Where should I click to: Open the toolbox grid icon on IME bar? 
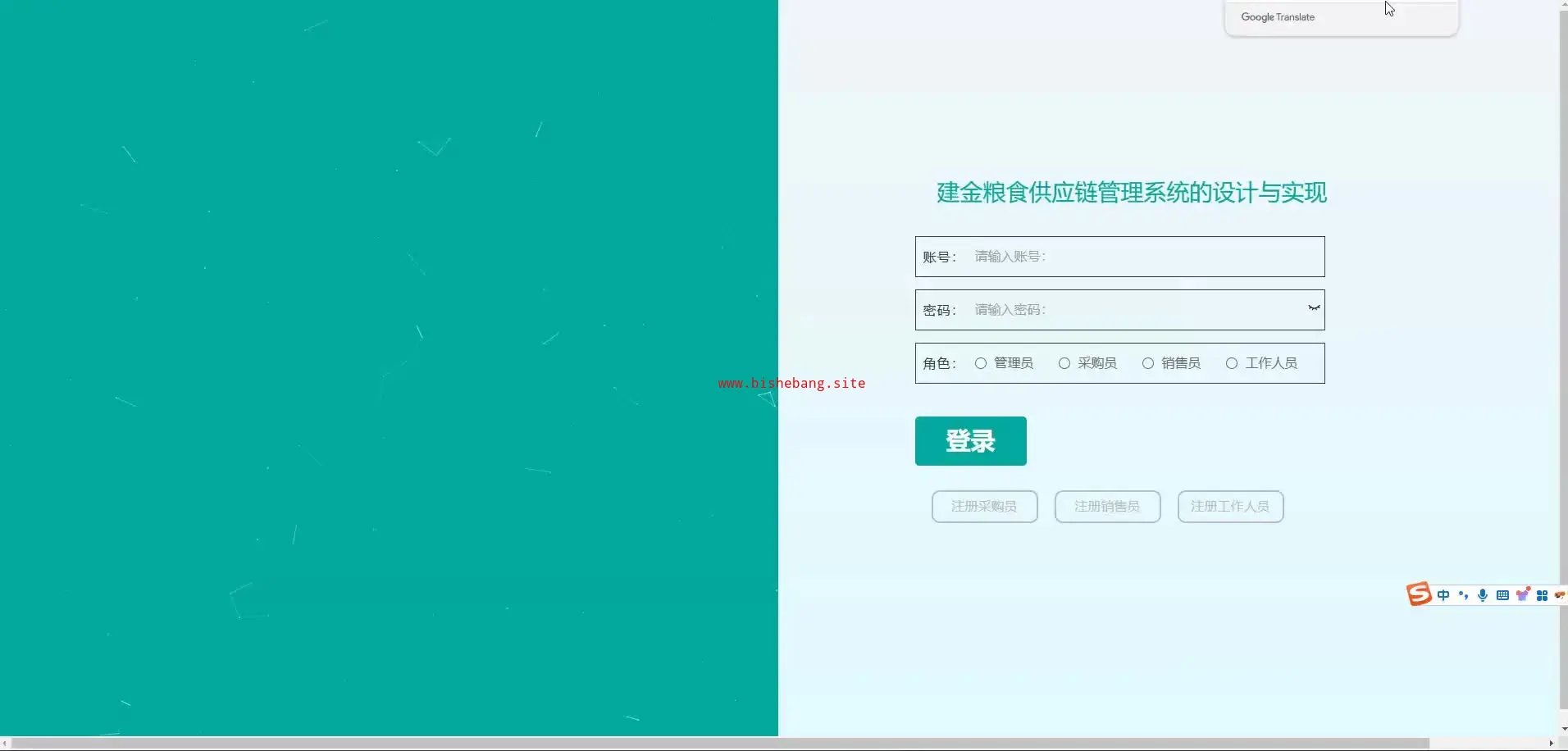pos(1542,595)
